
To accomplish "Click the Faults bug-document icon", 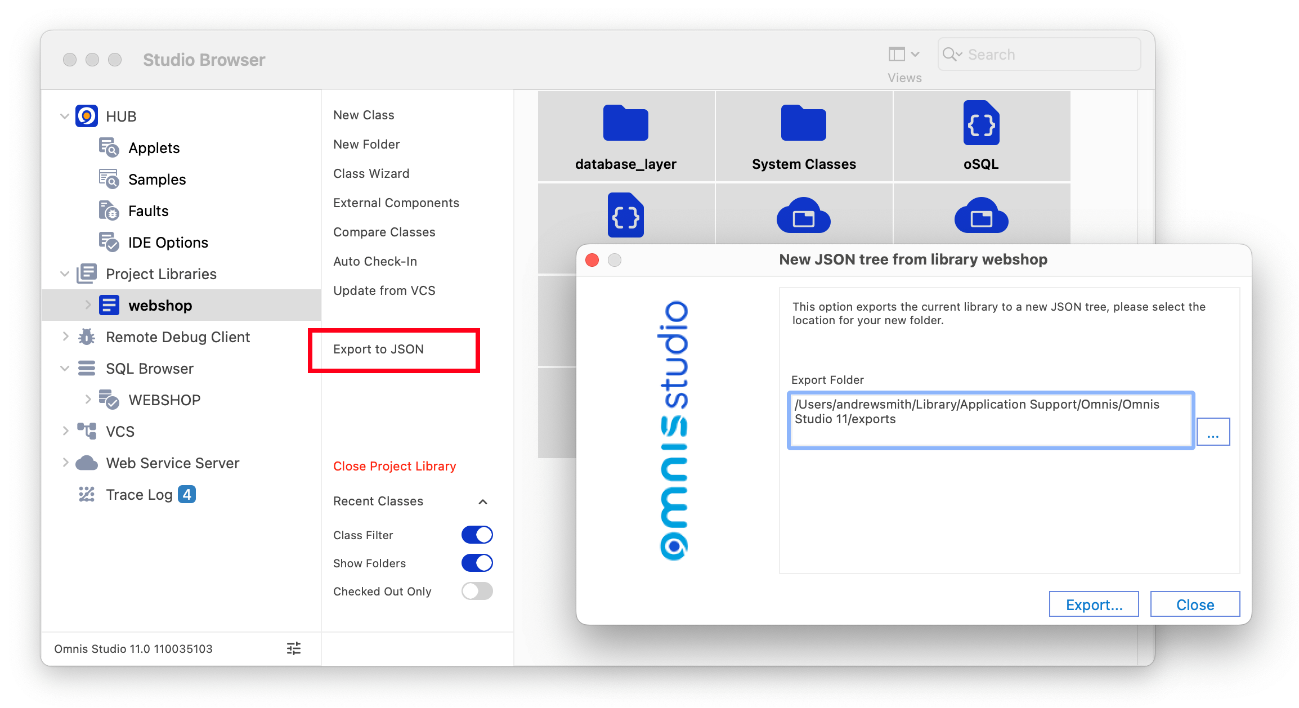I will pyautogui.click(x=109, y=211).
